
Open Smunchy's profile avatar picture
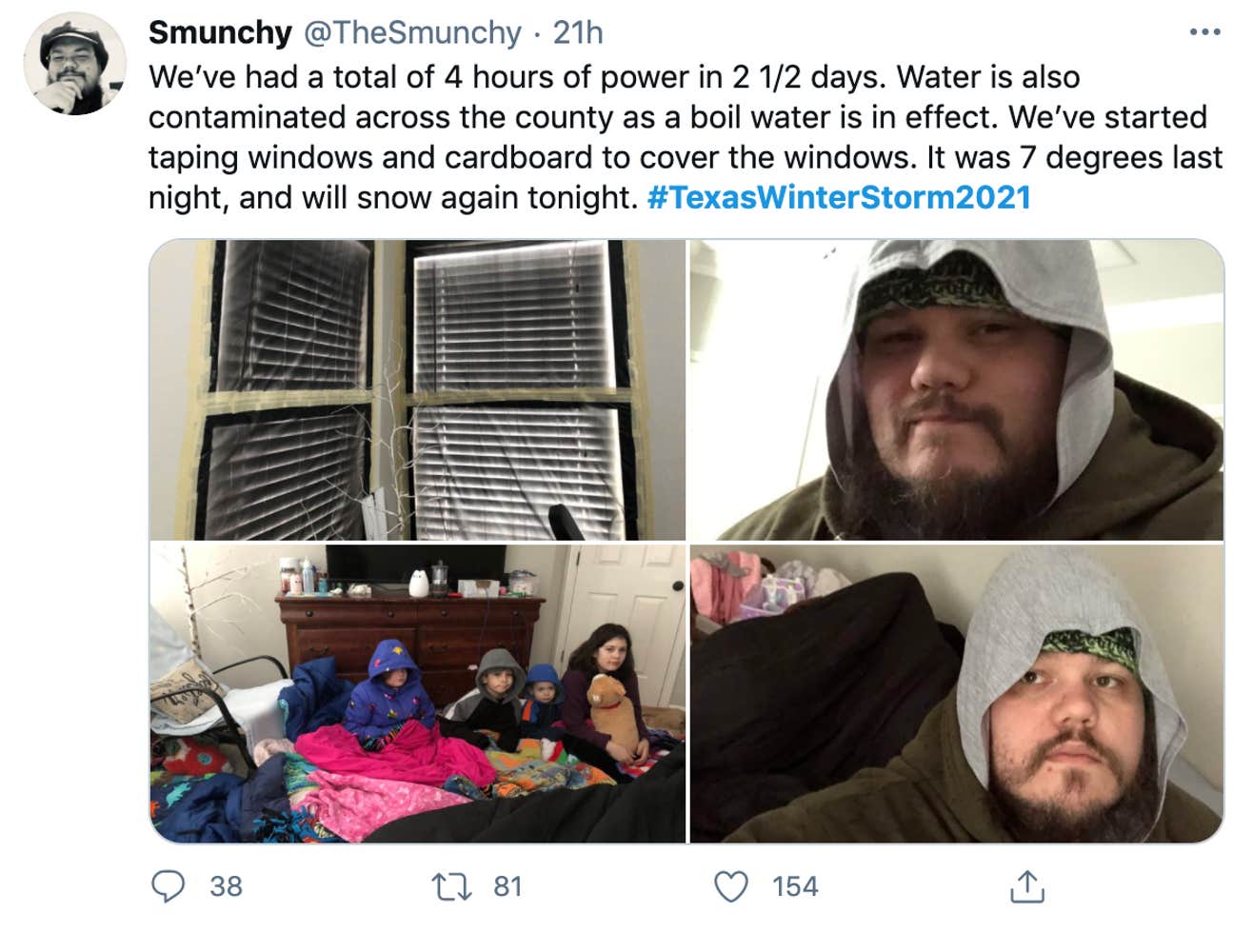coord(74,64)
